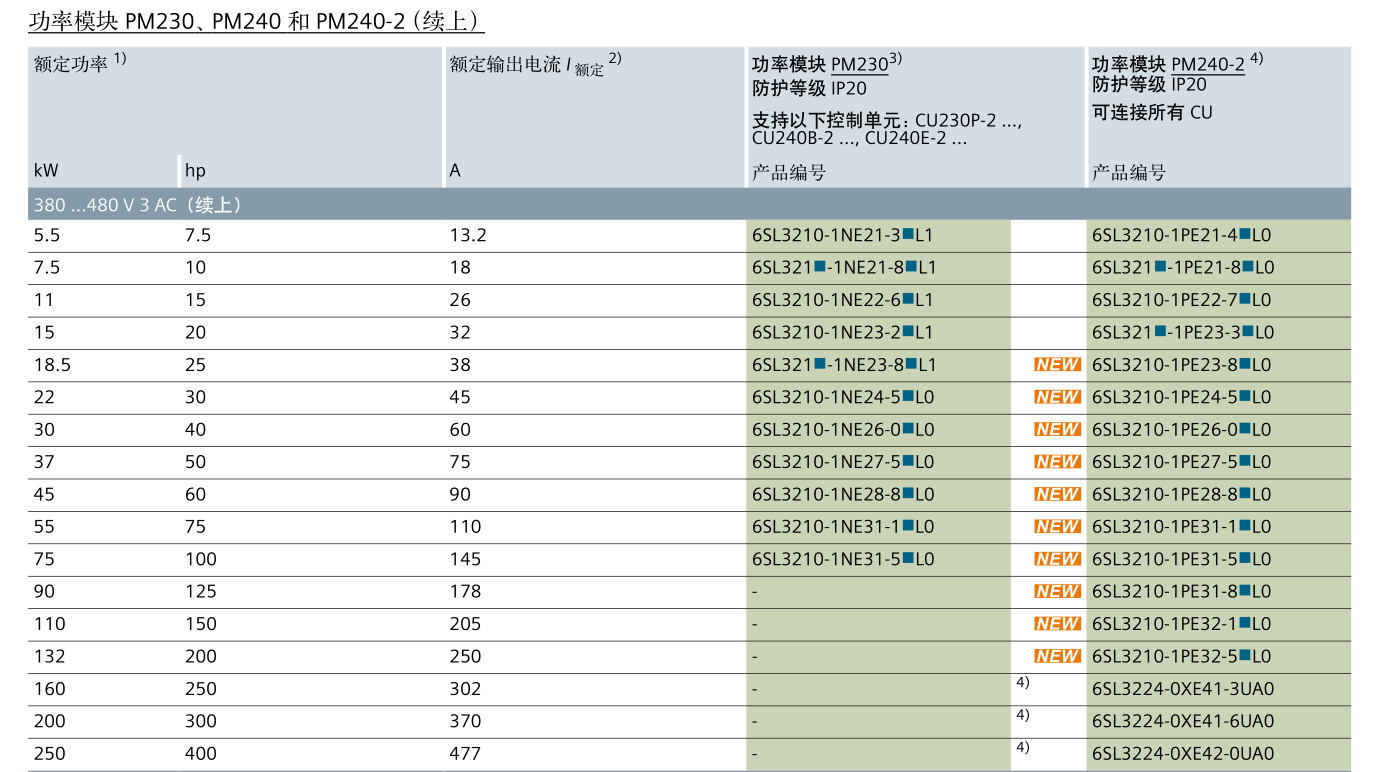
Task: Click the 额定输出电流 column header
Action: [x=535, y=65]
